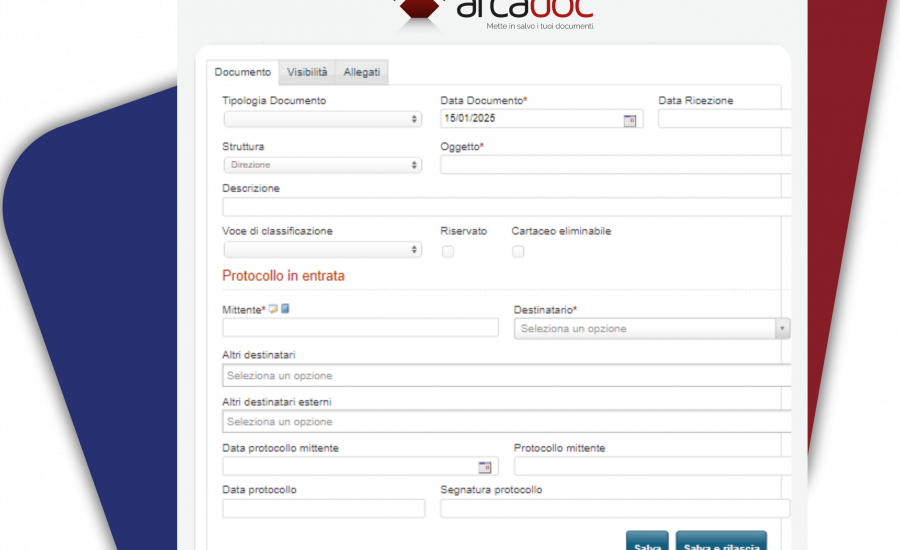Screen dimensions: 900x550
Task: Click the Salva button
Action: pyautogui.click(x=647, y=541)
